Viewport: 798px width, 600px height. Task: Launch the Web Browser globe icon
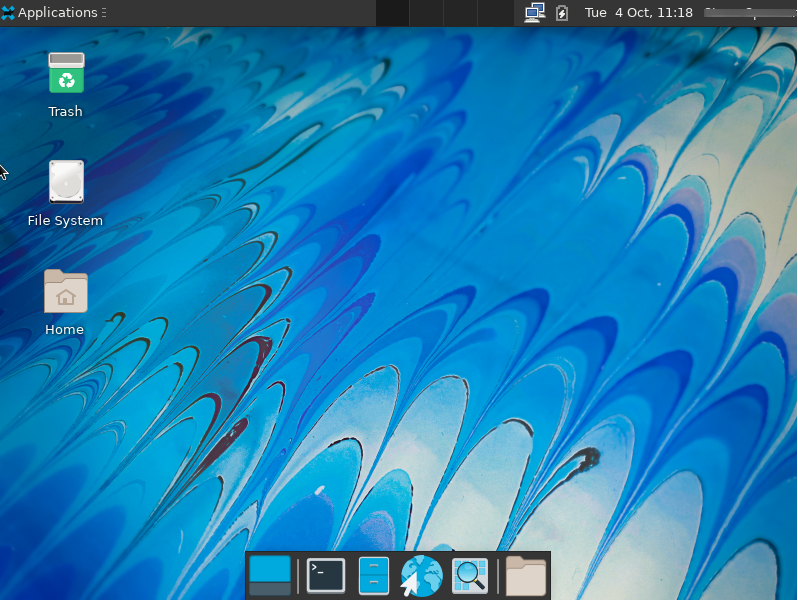tap(421, 576)
